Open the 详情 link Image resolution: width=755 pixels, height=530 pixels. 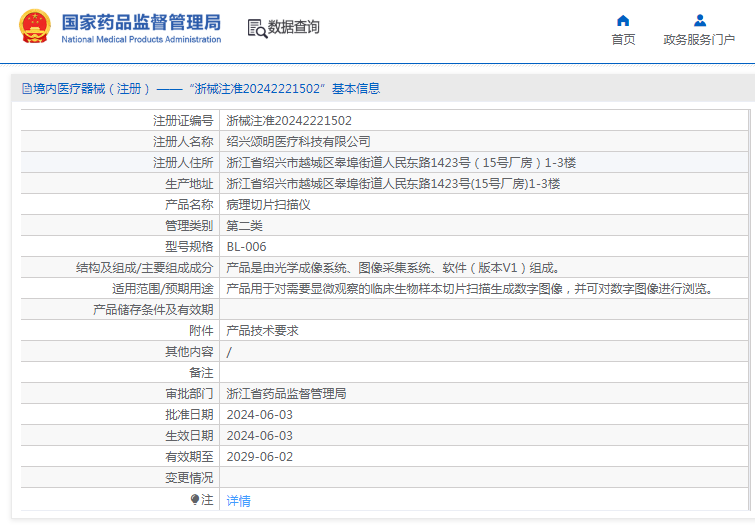[238, 501]
